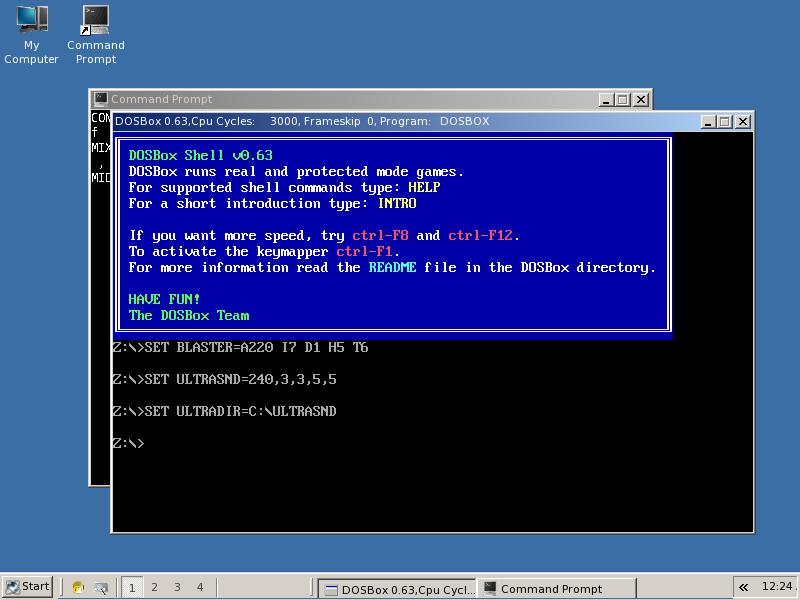The width and height of the screenshot is (800, 600).
Task: Maximize the Command Prompt window
Action: pos(625,99)
